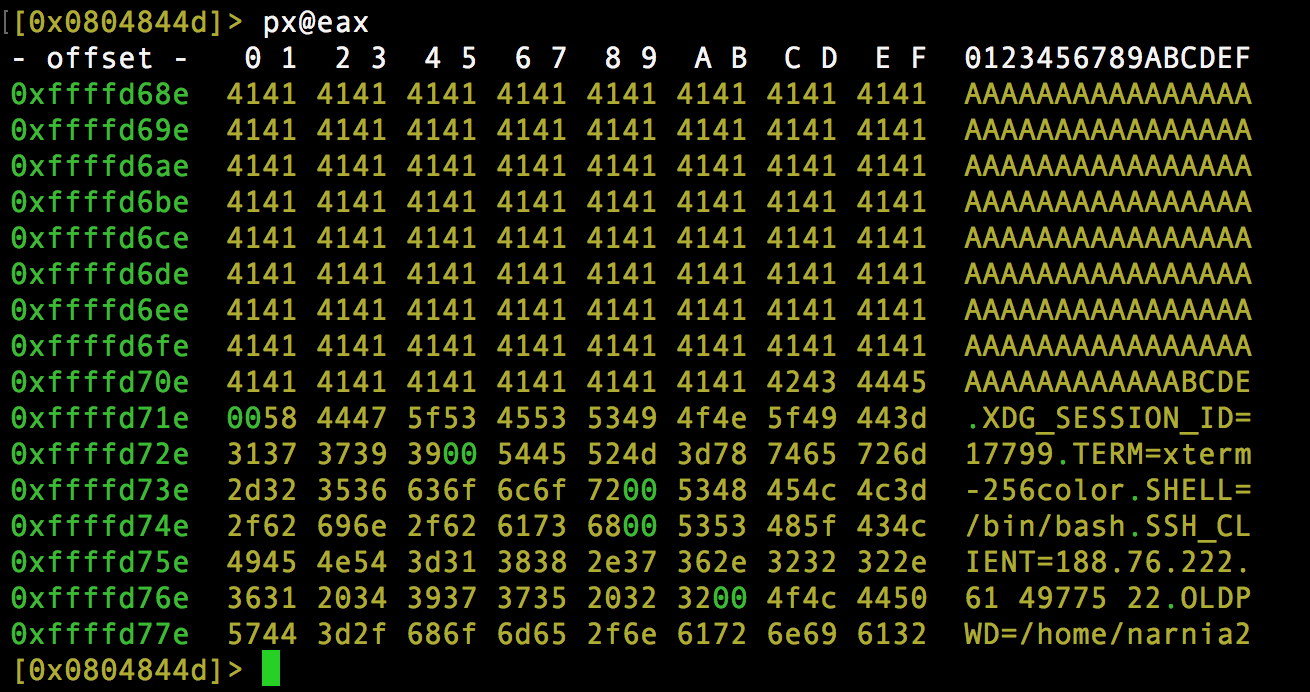This screenshot has width=1310, height=692.
Task: Click the ASCII text .XDG_SESSION_ID=
Action: coord(1107,418)
